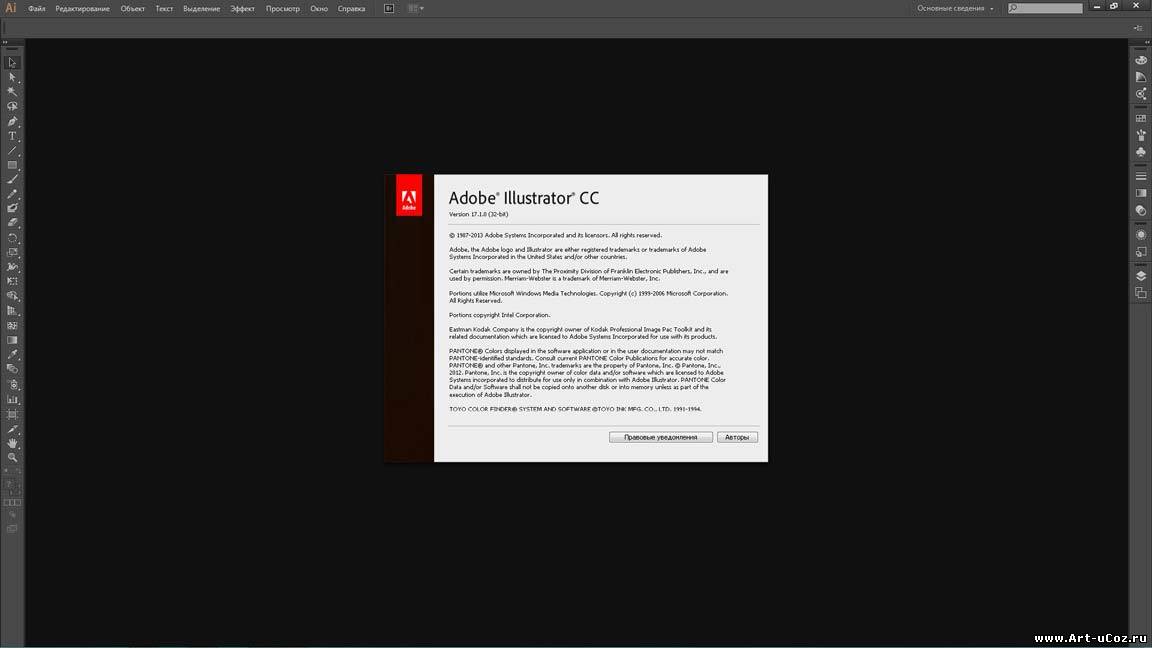Open the Выделение menu
Image resolution: width=1152 pixels, height=648 pixels.
202,9
